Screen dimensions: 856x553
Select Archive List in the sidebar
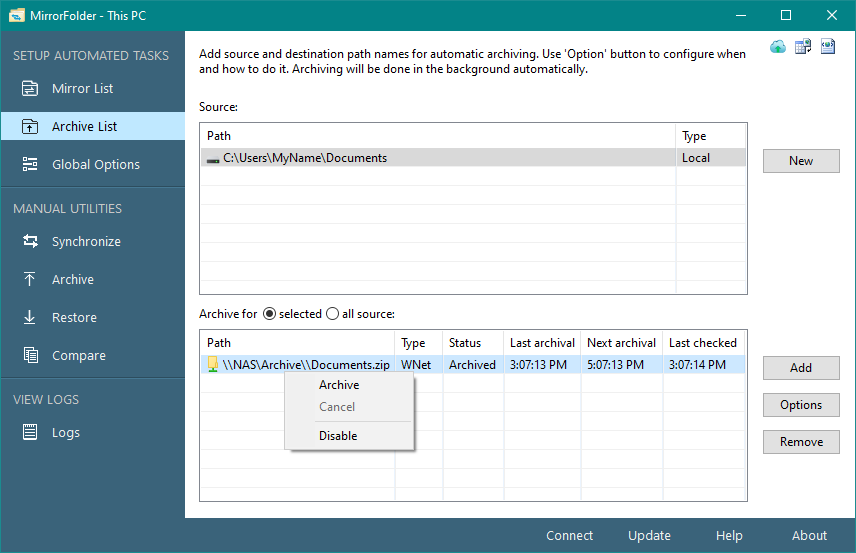click(93, 126)
